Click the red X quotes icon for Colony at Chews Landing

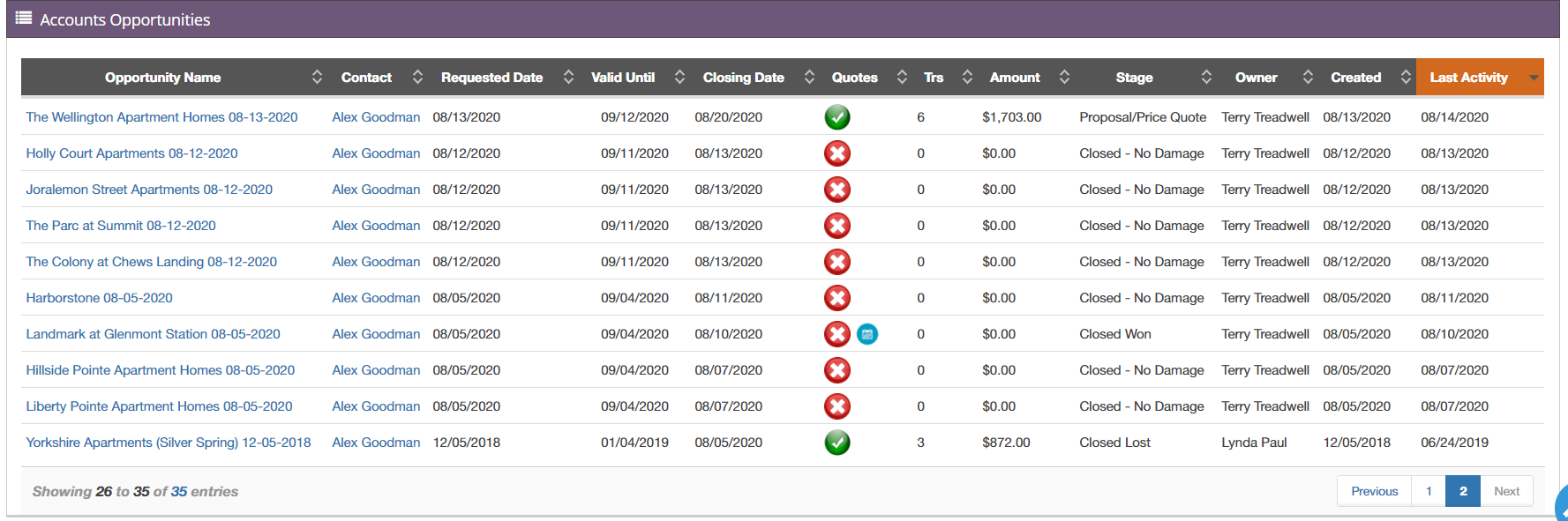(x=837, y=262)
